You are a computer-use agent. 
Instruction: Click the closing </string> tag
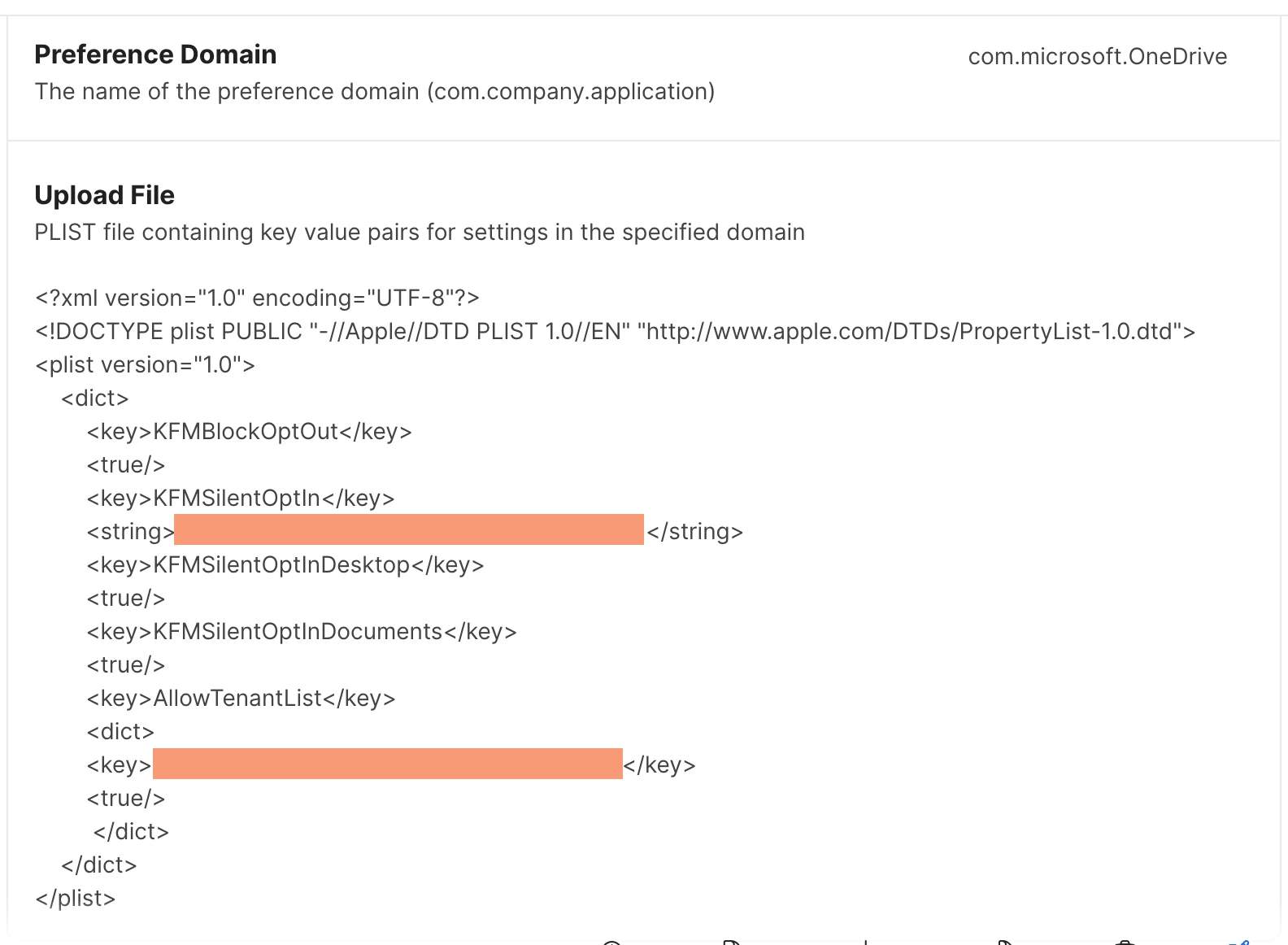(x=695, y=531)
